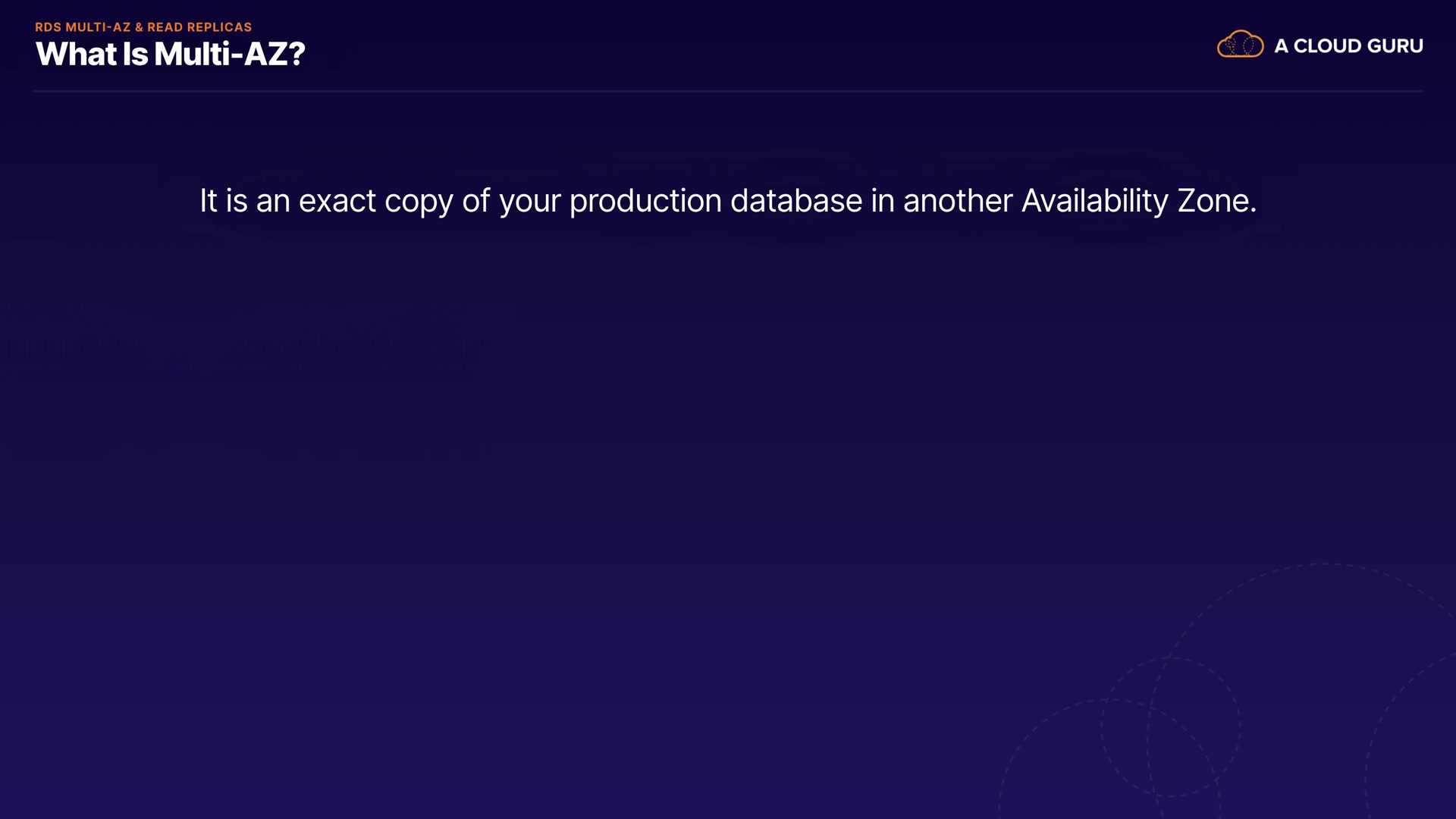
Task: Click the horizontal divider line under the header
Action: tap(728, 91)
